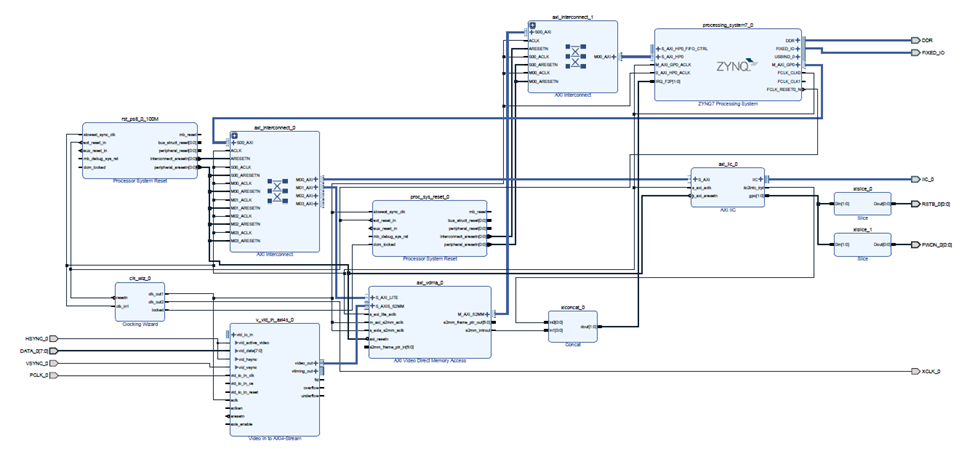The image size is (975, 454).
Task: Select the xlslice_0 Slice block
Action: [x=862, y=204]
